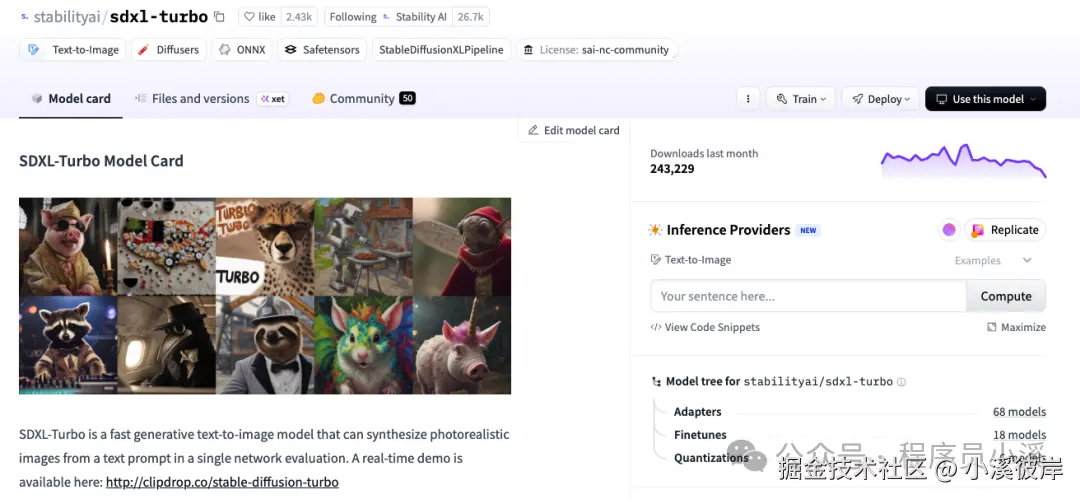Expand the Deploy dropdown
Viewport: 1080px width, 499px height.
[881, 99]
